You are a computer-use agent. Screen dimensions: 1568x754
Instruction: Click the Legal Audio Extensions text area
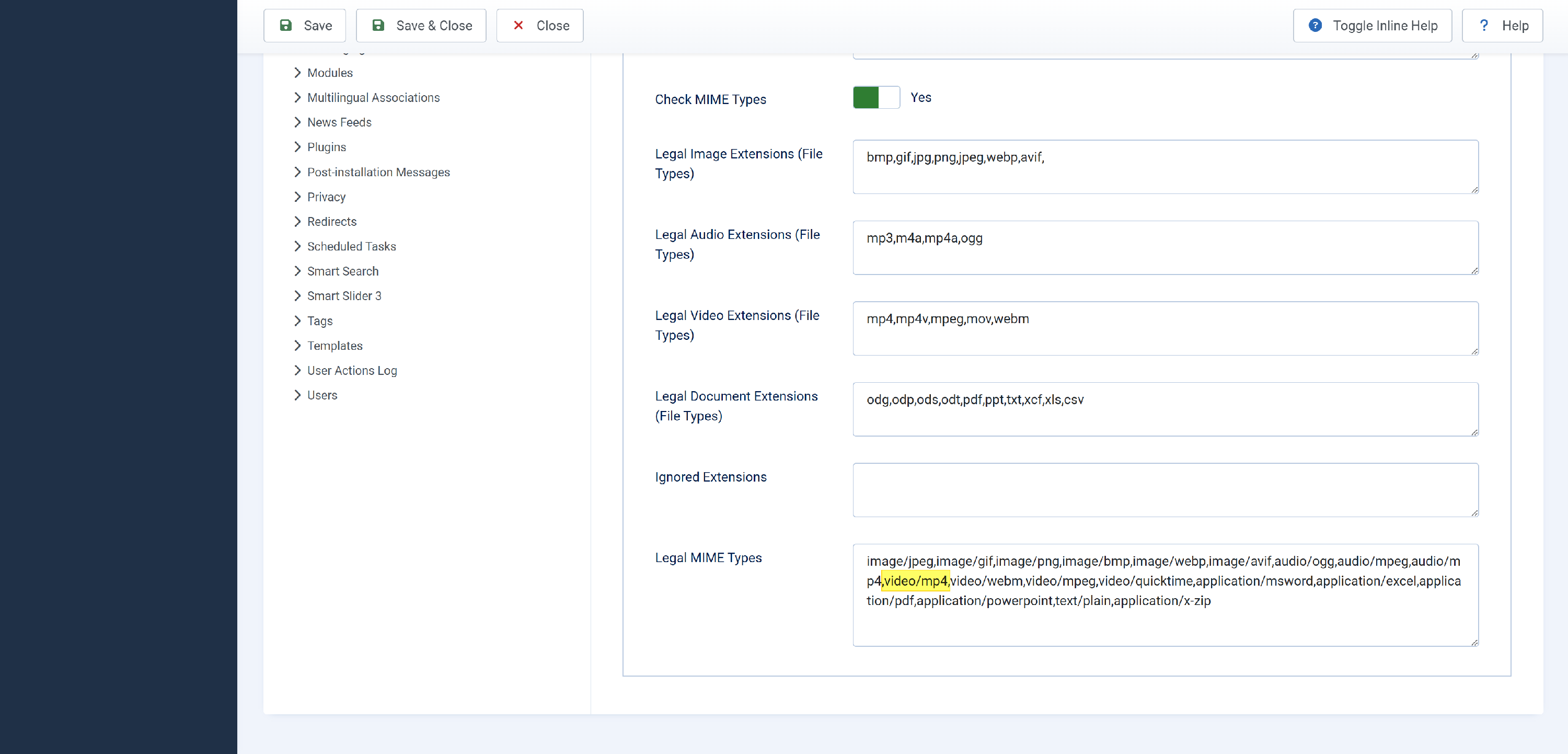pyautogui.click(x=1165, y=248)
